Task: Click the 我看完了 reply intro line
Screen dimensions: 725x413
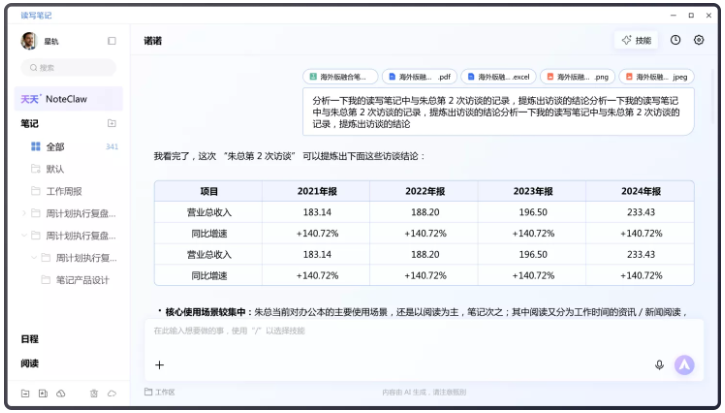Action: [x=289, y=156]
